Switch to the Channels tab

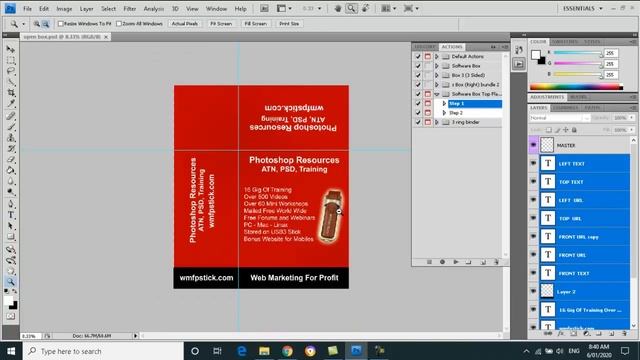565,108
